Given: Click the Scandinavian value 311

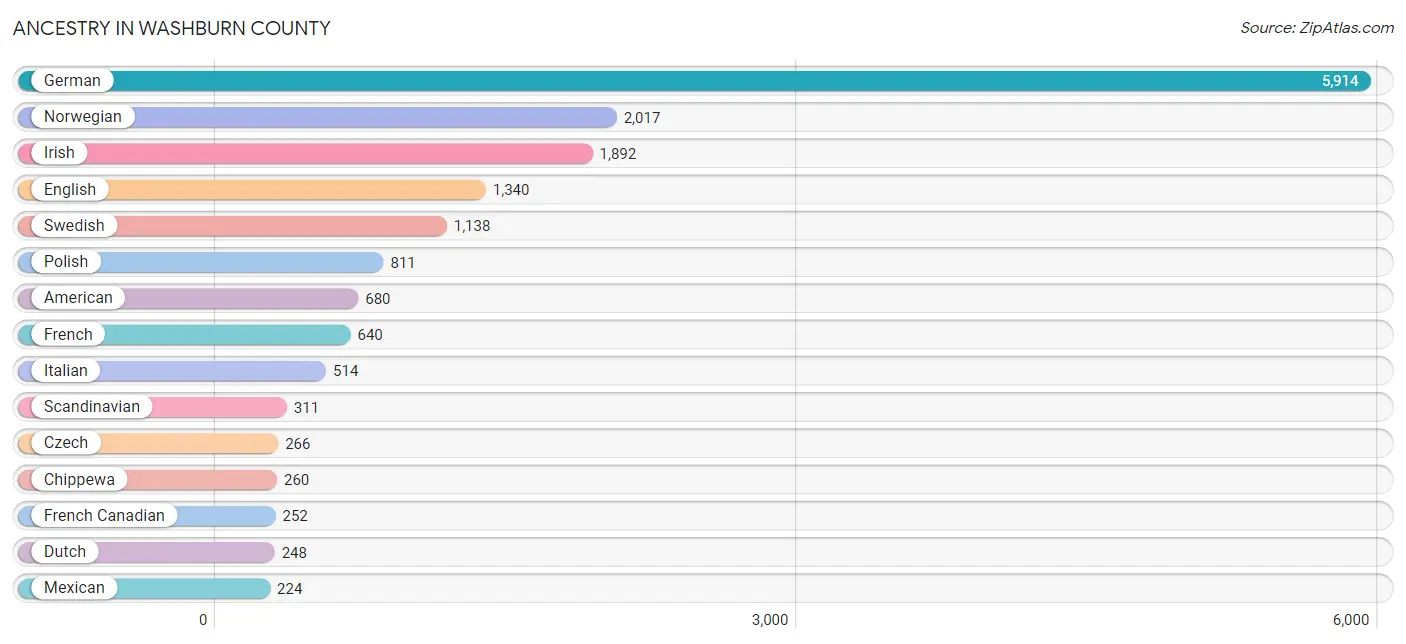Looking at the screenshot, I should (x=306, y=408).
